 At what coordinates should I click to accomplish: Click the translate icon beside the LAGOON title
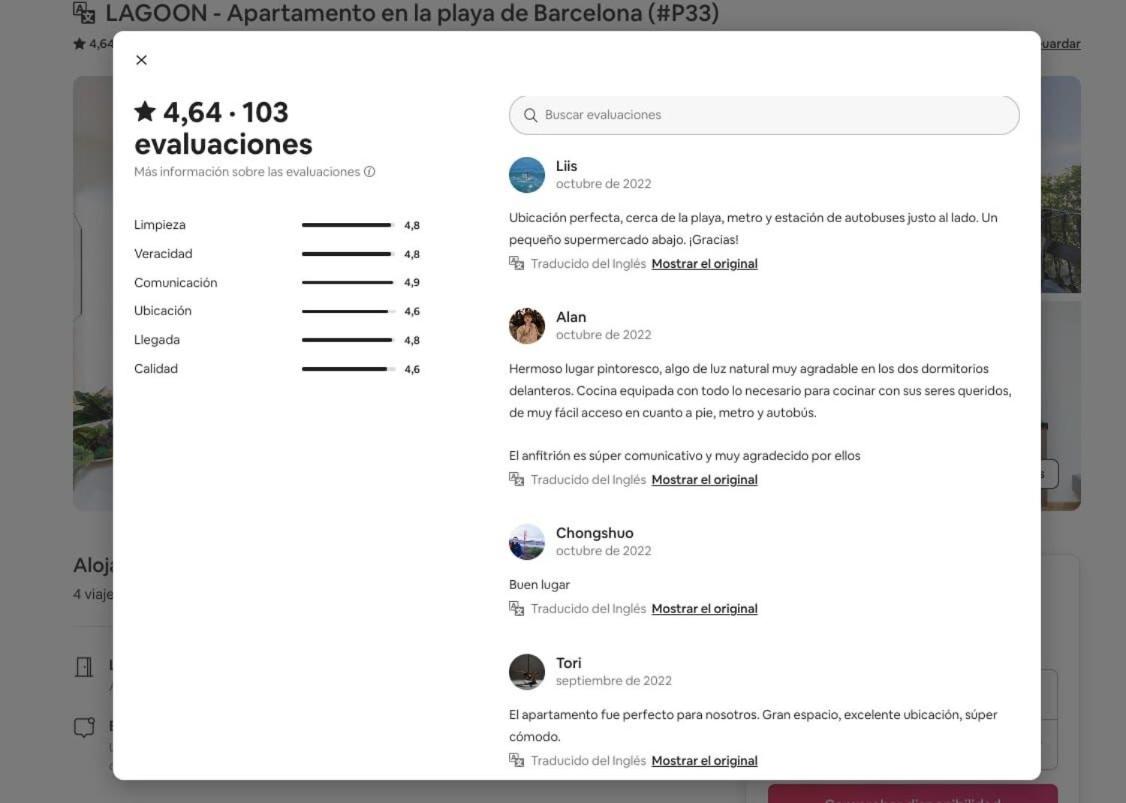click(x=84, y=13)
